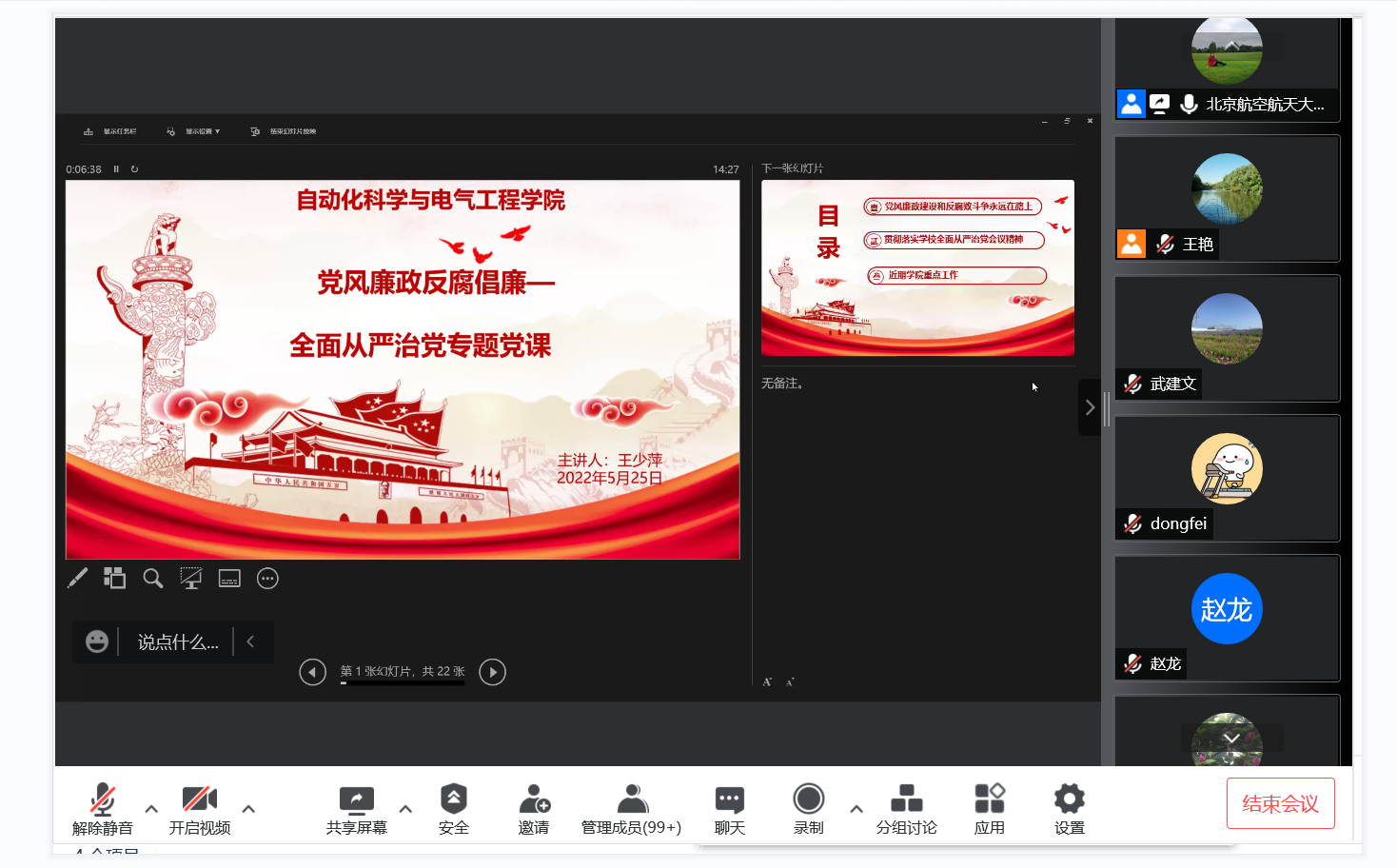Click the 安全 security shield icon

(453, 809)
